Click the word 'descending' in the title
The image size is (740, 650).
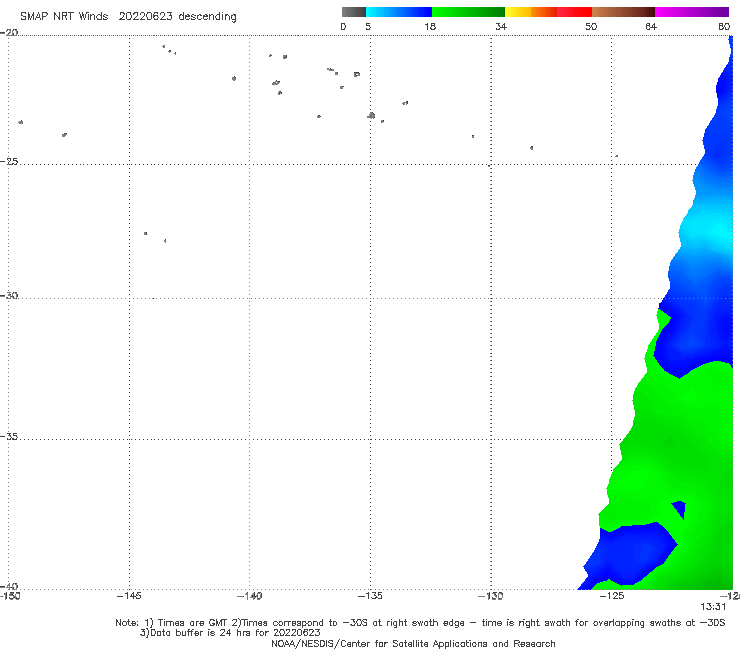pyautogui.click(x=207, y=17)
